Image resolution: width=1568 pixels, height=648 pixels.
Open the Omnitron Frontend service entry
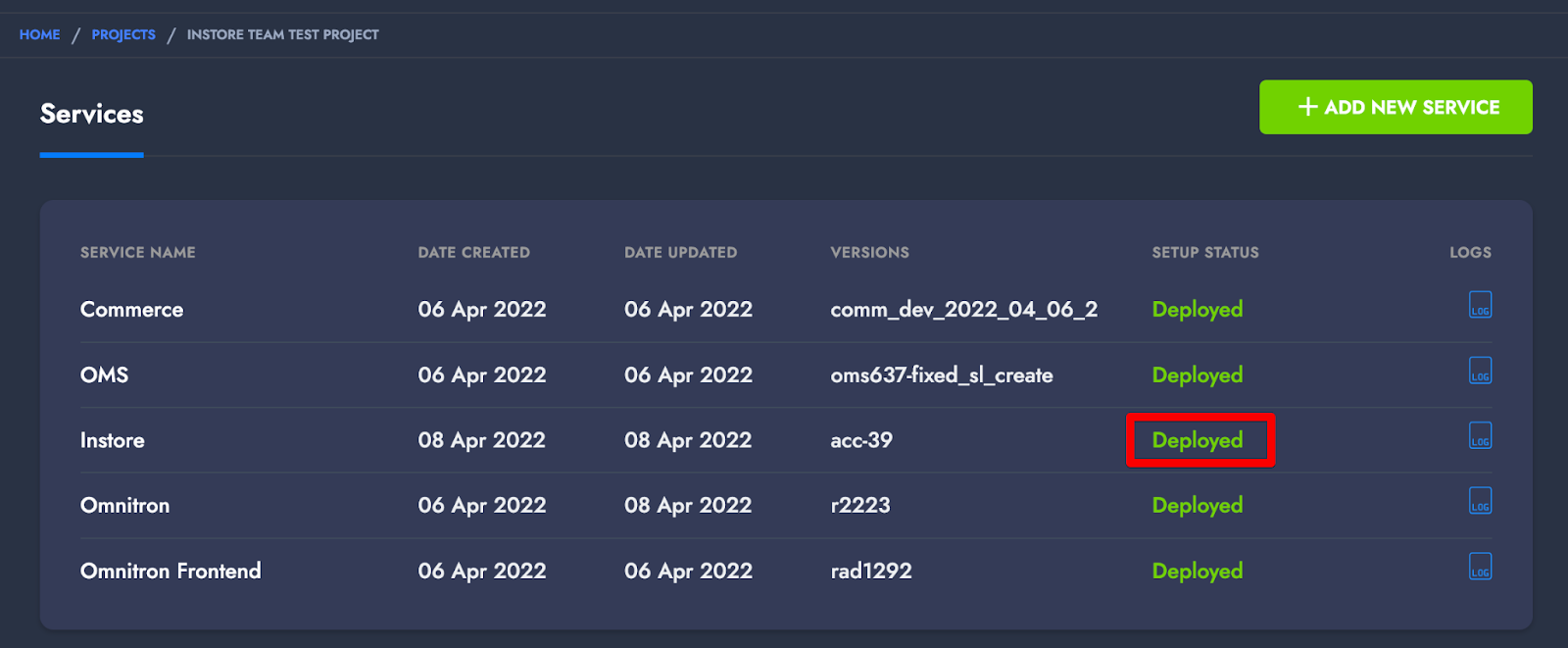[x=171, y=571]
